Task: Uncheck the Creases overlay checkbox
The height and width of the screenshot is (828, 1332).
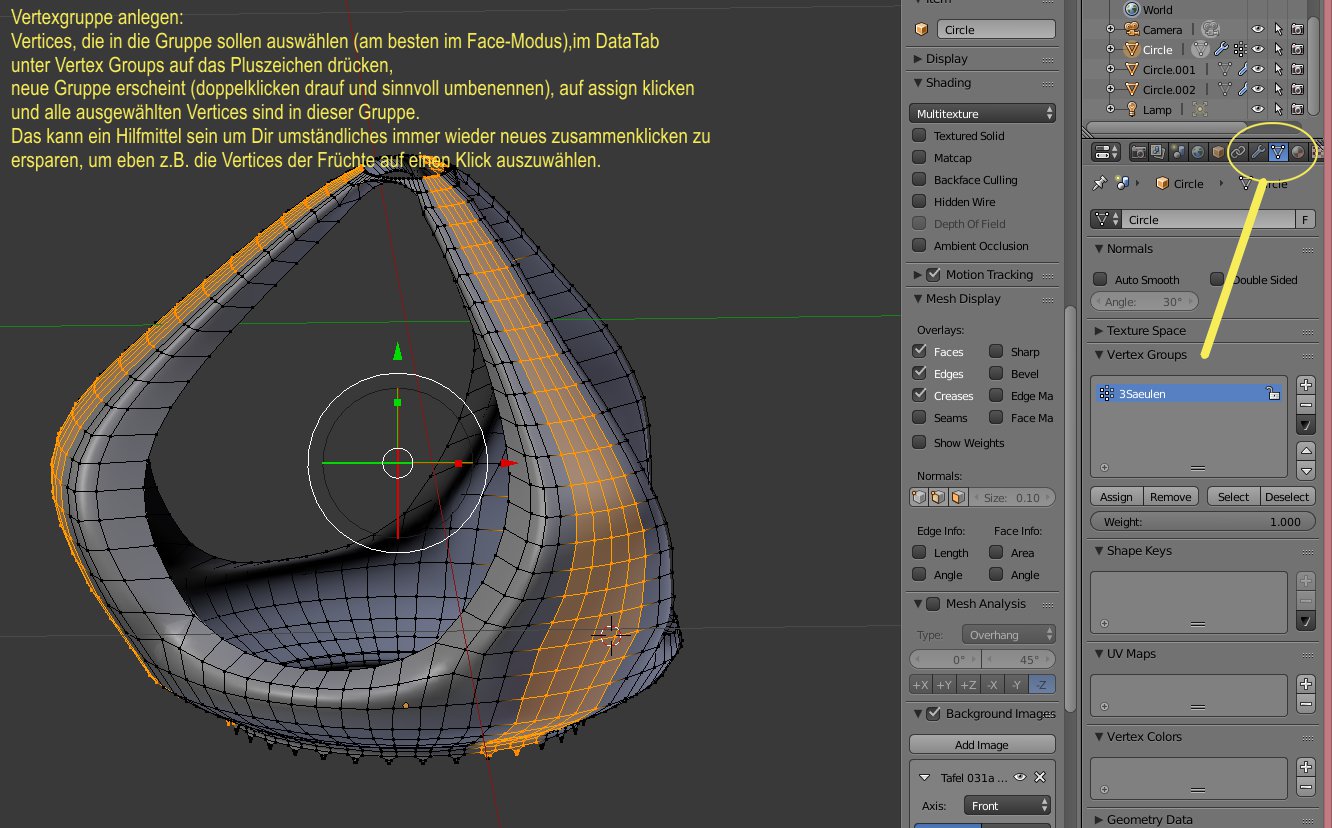Action: pyautogui.click(x=919, y=396)
